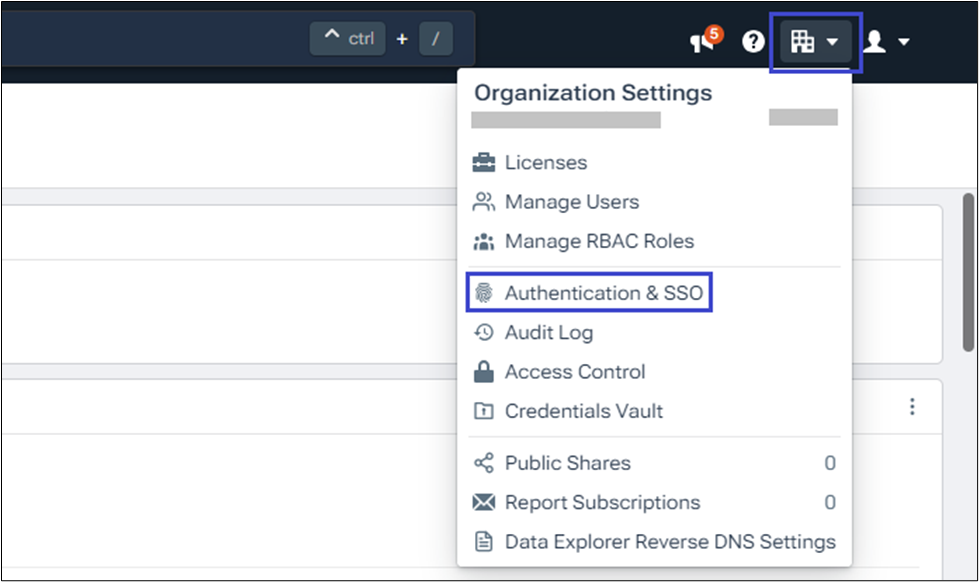Click the announcements megaphone icon with badge

pos(703,41)
